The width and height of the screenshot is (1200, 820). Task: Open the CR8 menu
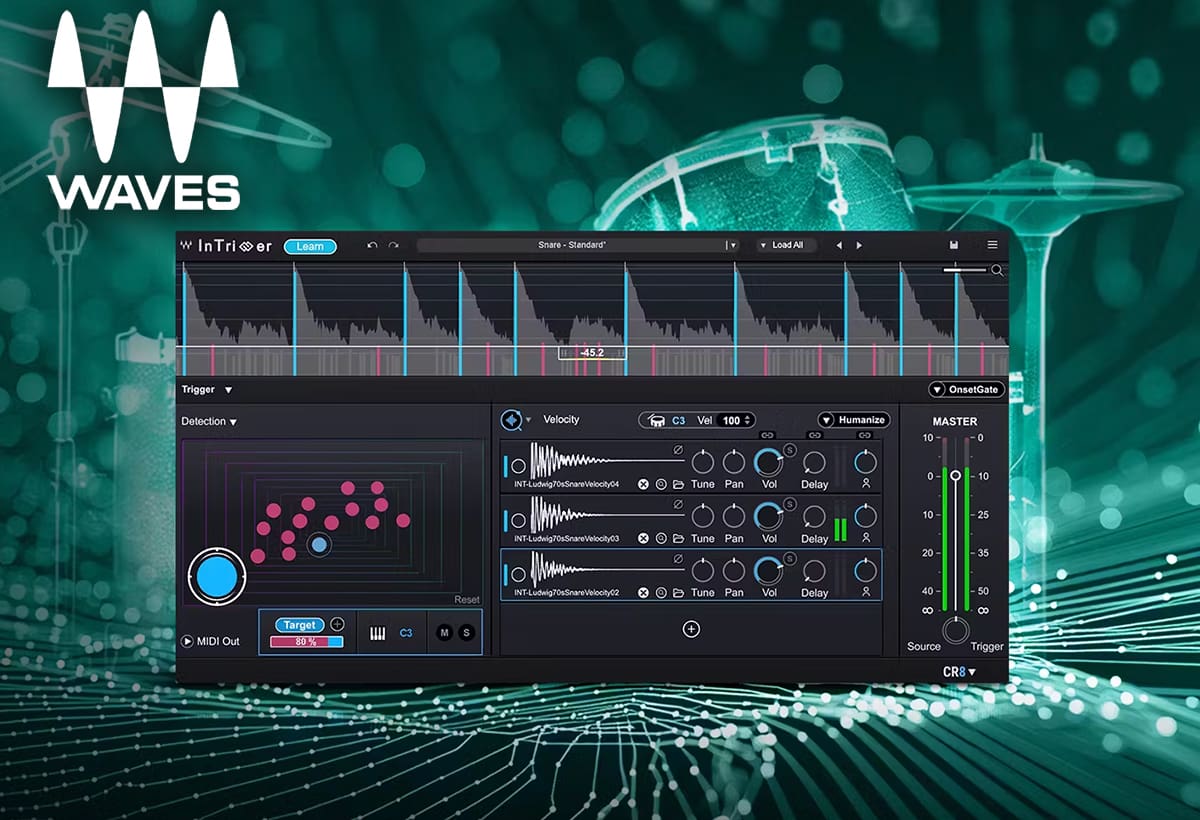(959, 671)
